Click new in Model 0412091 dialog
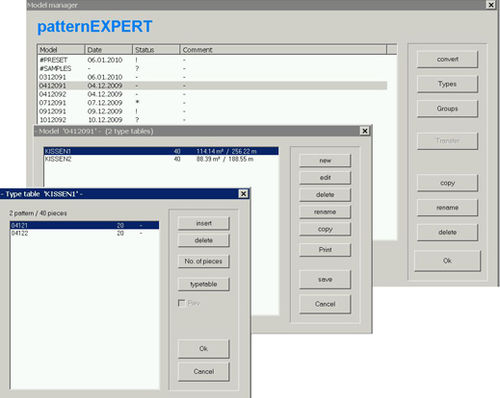This screenshot has height=398, width=500. [325, 161]
